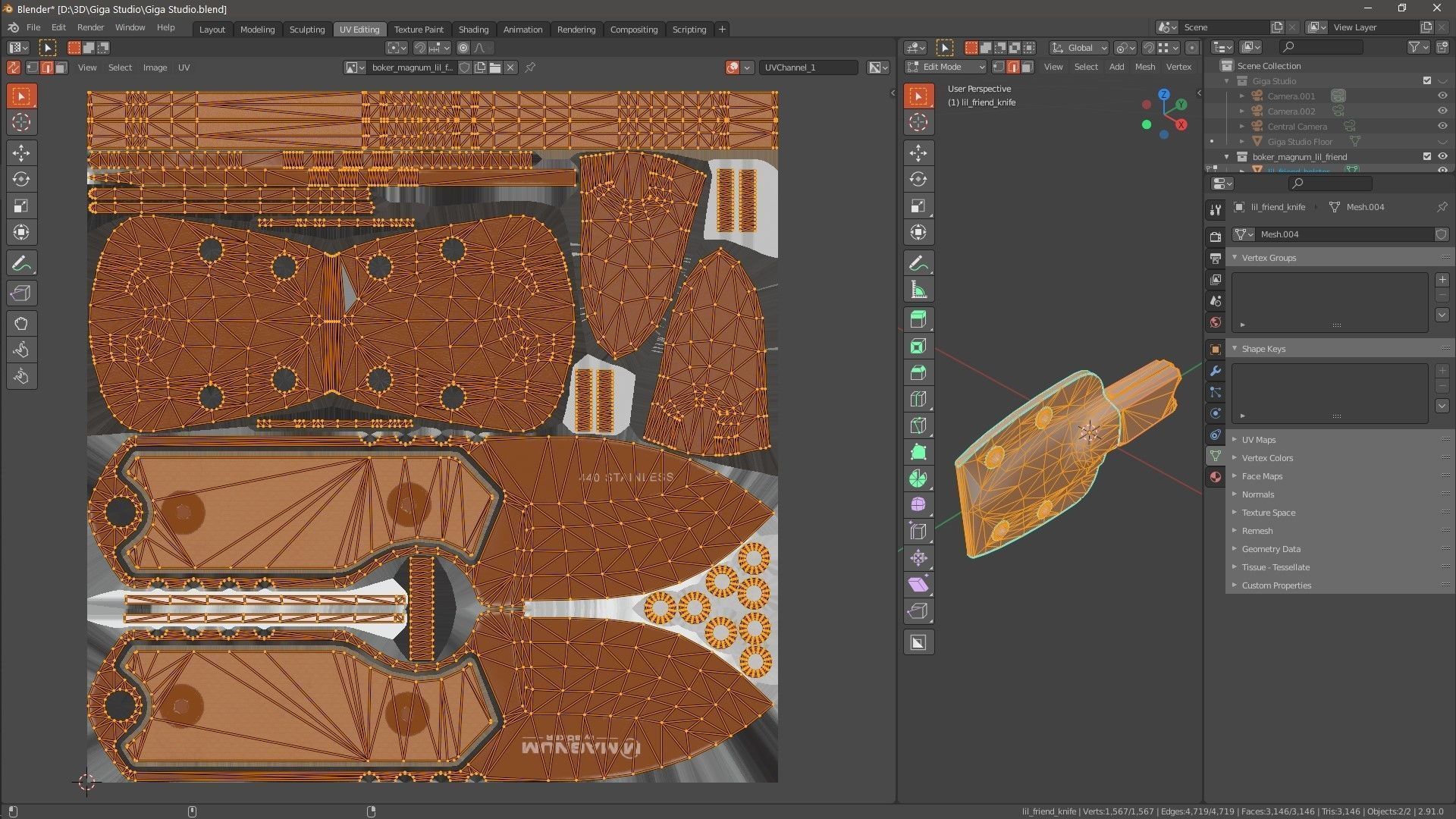Uncheck the boker_magnum_lil_friend collection checkbox
This screenshot has width=1456, height=819.
pos(1427,157)
